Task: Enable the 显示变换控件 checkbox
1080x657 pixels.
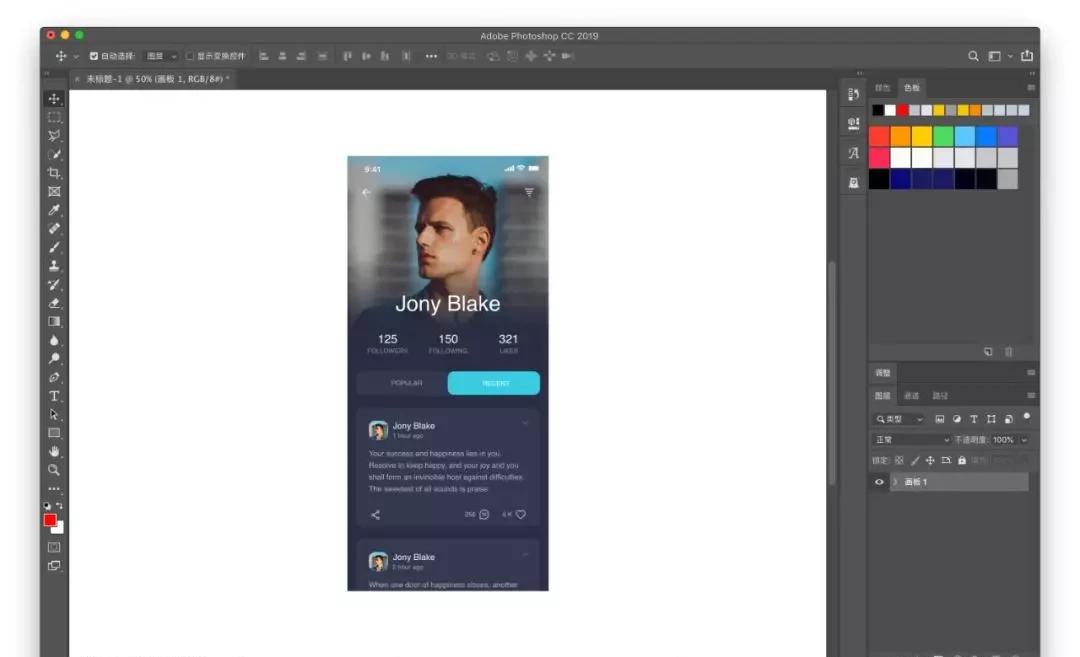Action: (190, 56)
